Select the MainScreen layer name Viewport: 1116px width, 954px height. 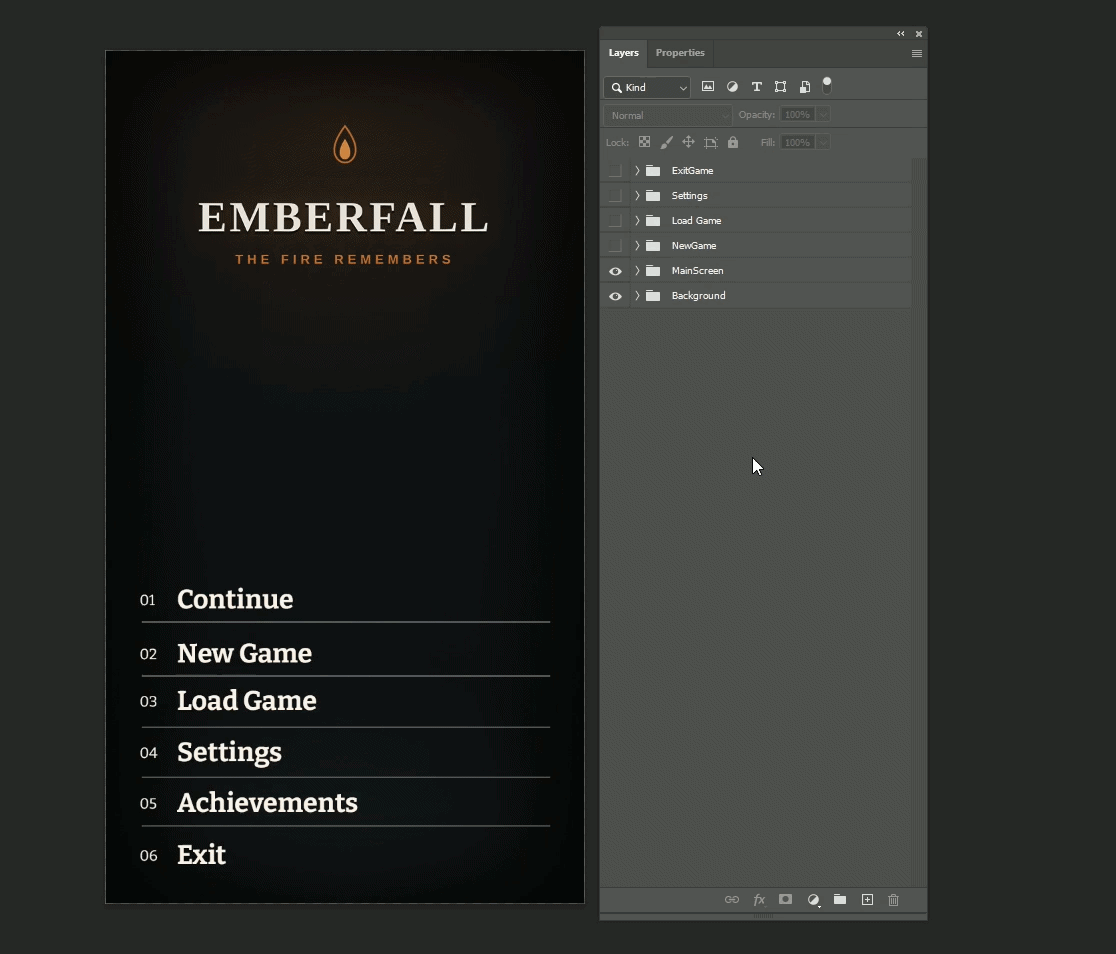(698, 271)
